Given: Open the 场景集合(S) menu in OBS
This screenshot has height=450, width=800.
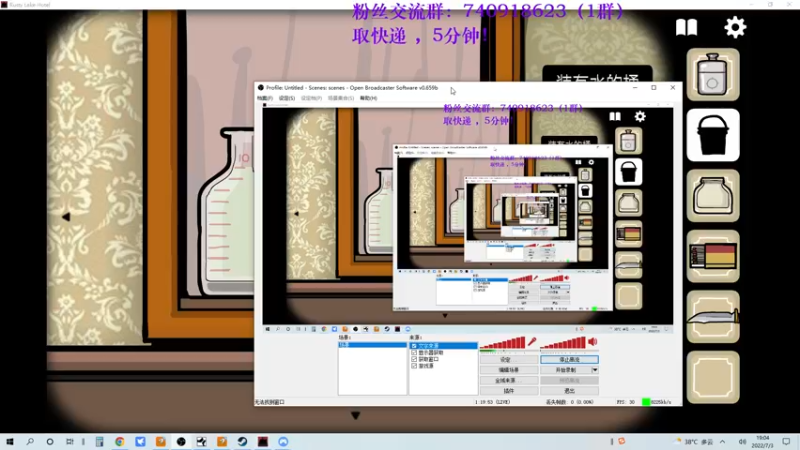Looking at the screenshot, I should (341, 98).
